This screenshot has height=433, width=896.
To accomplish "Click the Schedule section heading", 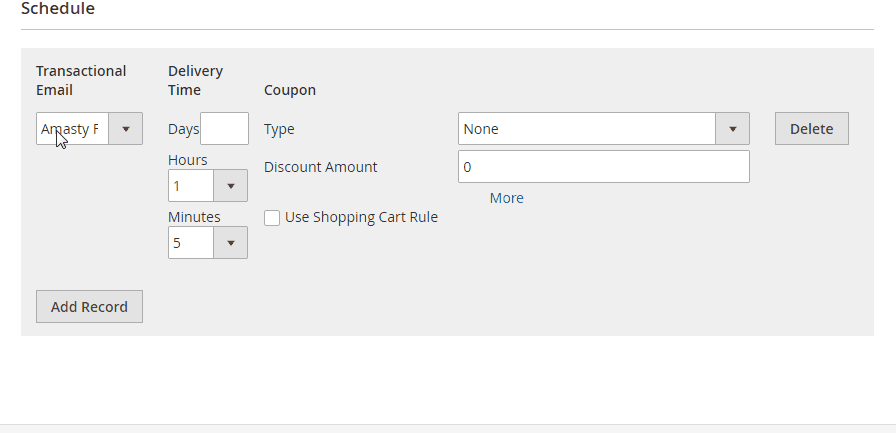I will point(58,9).
